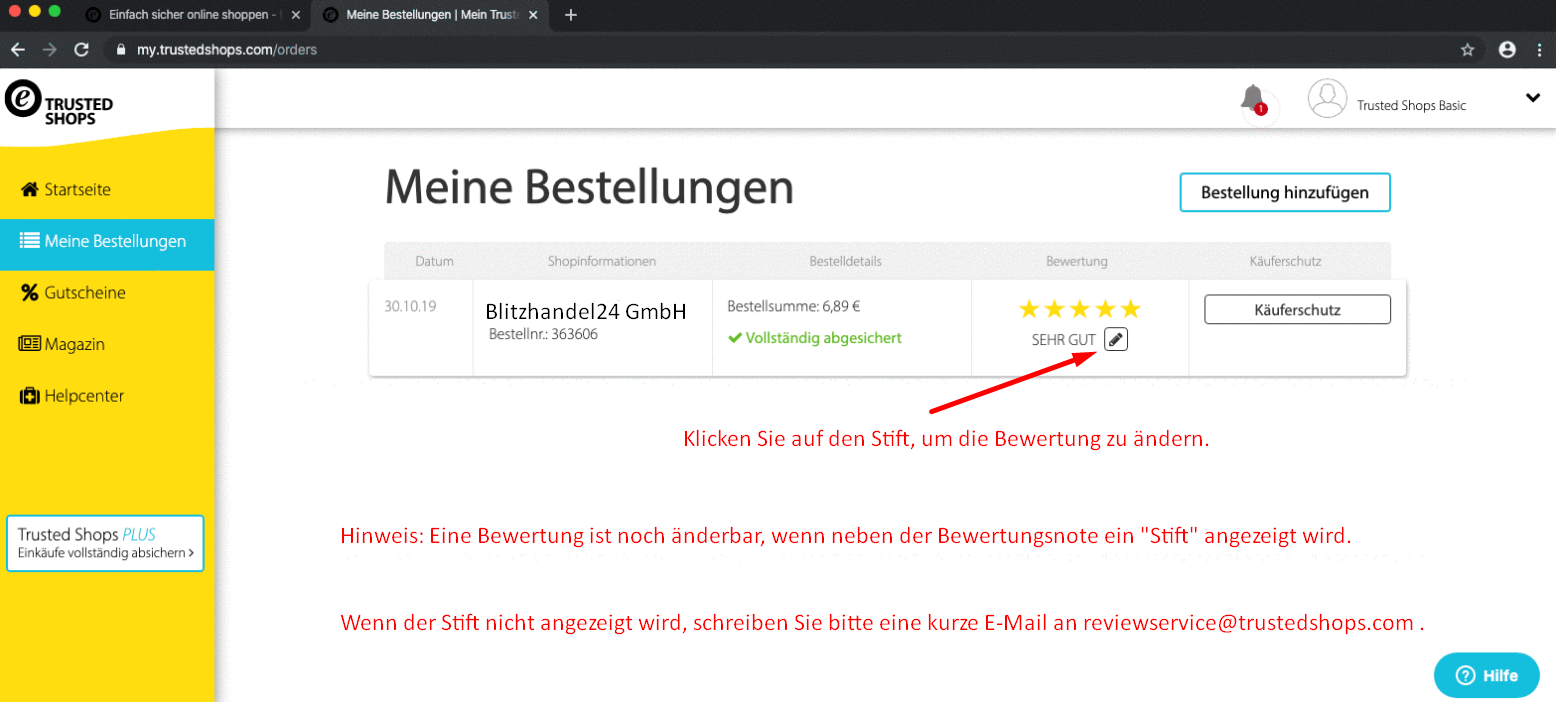
Task: Click the Bestellung hinzufügen button
Action: (x=1285, y=192)
